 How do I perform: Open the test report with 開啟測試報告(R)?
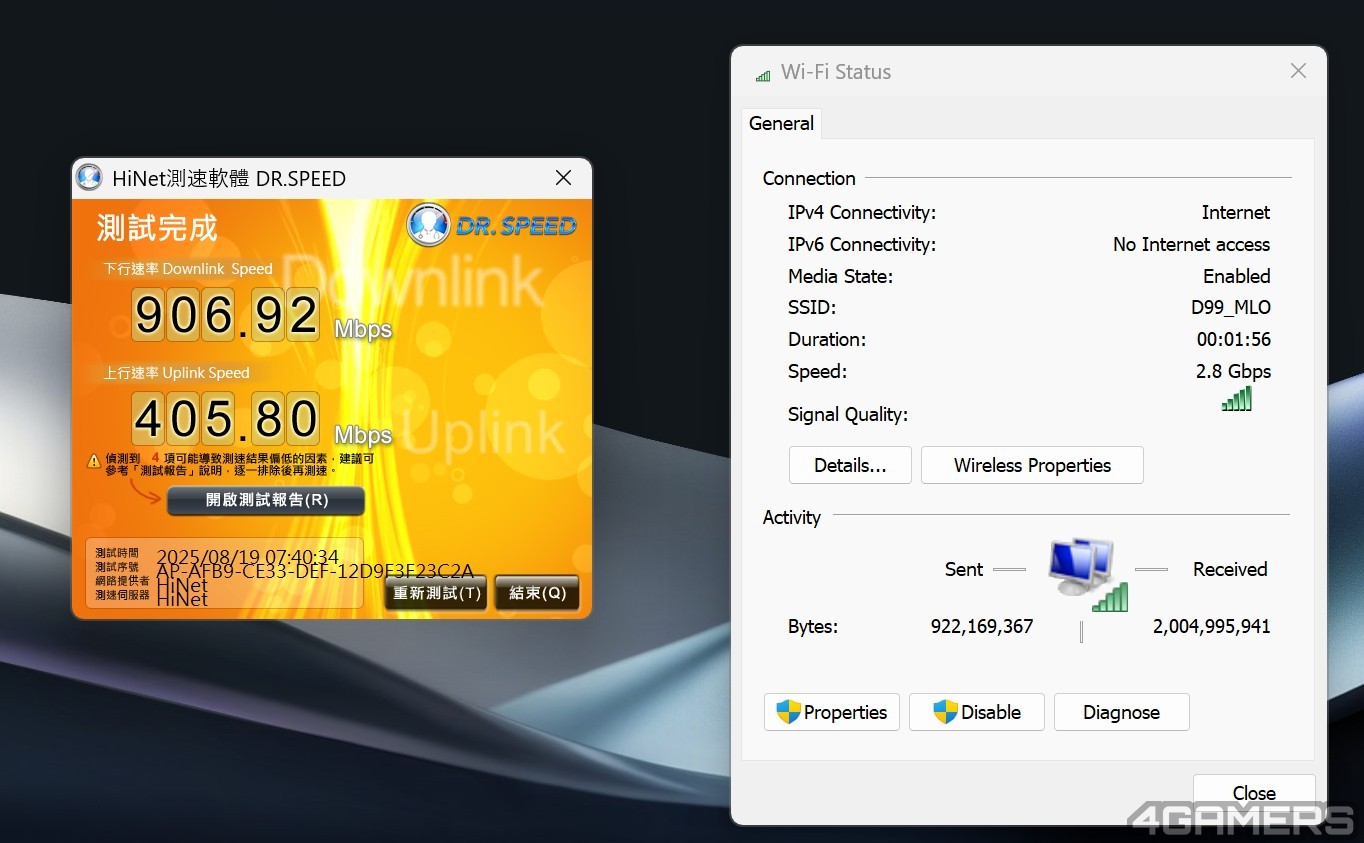[266, 500]
